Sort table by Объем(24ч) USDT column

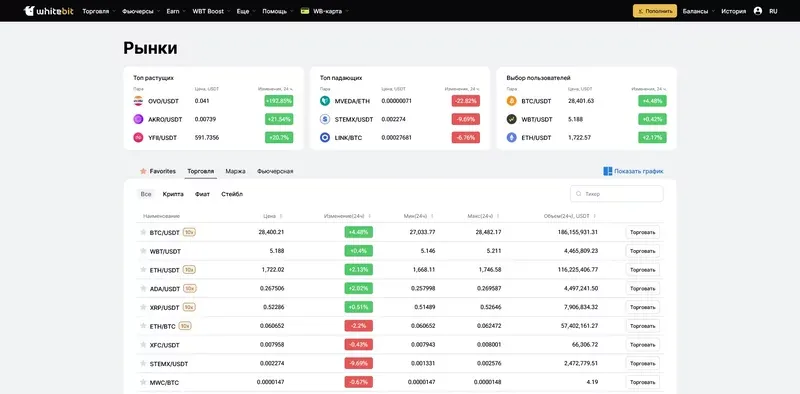click(570, 216)
